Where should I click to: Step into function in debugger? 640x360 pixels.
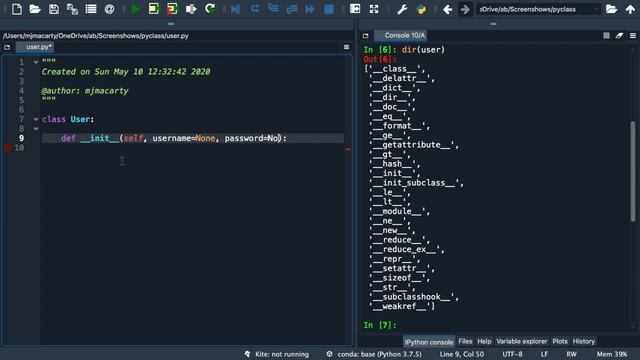click(273, 9)
